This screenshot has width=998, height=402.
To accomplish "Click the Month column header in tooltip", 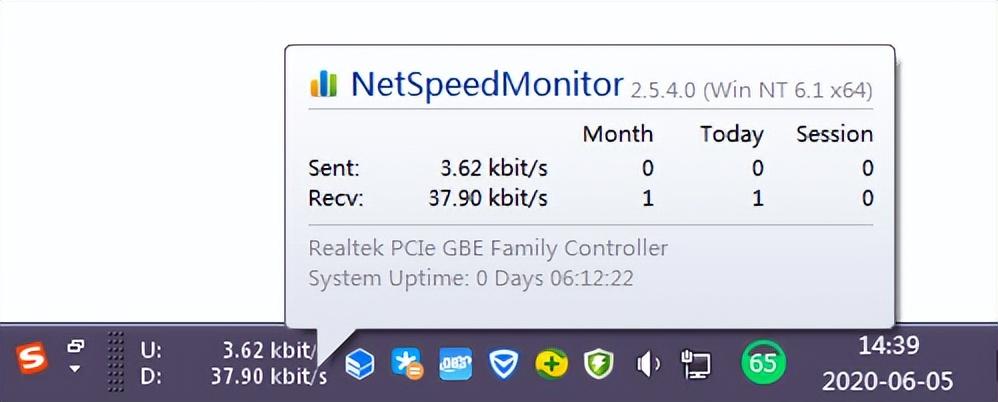I will pos(618,134).
